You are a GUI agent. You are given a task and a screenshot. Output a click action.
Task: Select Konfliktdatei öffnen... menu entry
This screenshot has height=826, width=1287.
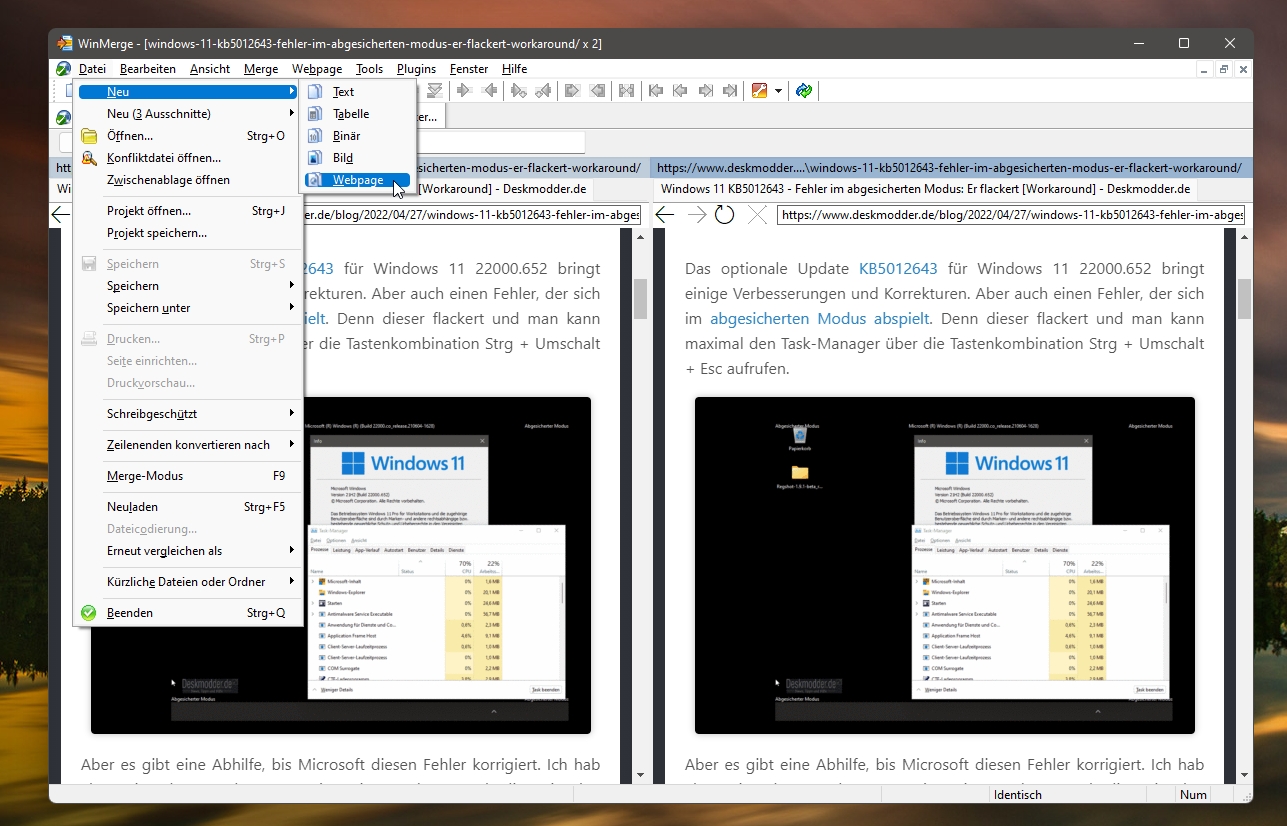188,158
